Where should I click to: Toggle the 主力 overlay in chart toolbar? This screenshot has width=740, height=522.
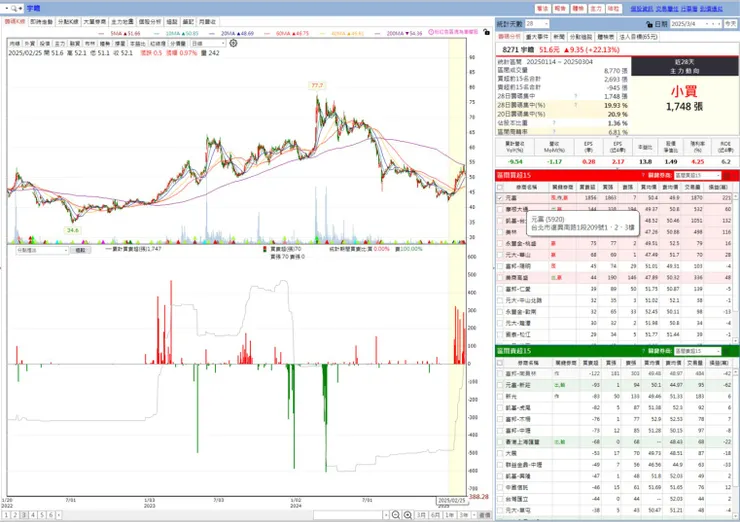60,43
